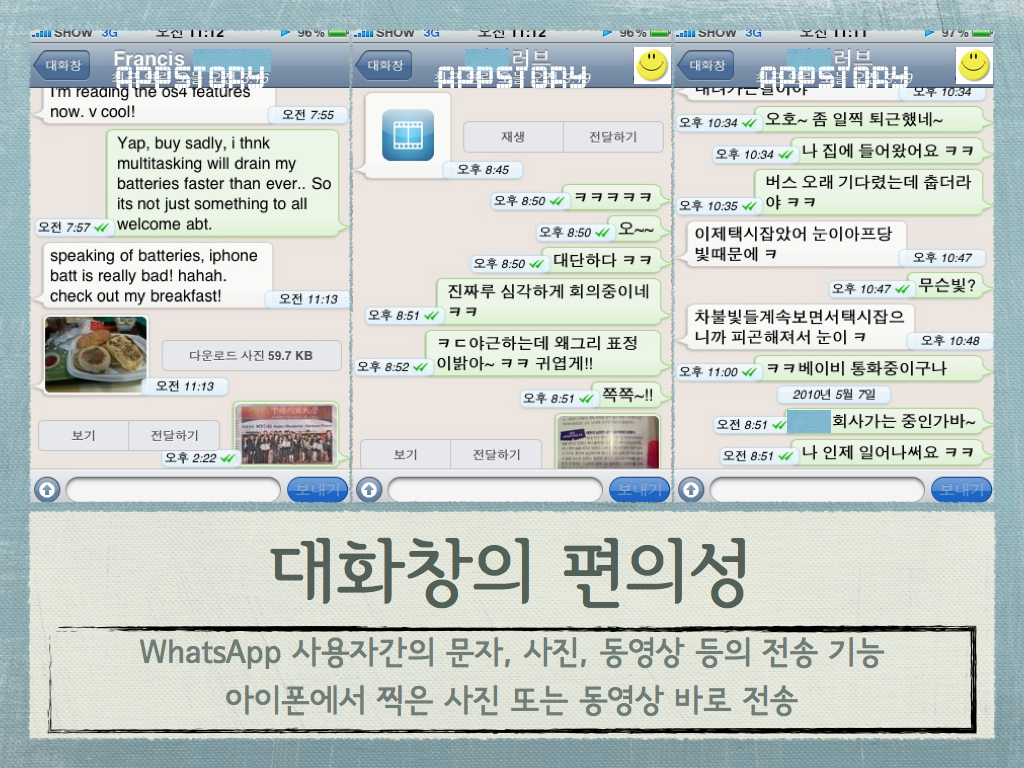This screenshot has width=1024, height=768.
Task: Tap 전달하기 next to 재생 button
Action: click(613, 136)
